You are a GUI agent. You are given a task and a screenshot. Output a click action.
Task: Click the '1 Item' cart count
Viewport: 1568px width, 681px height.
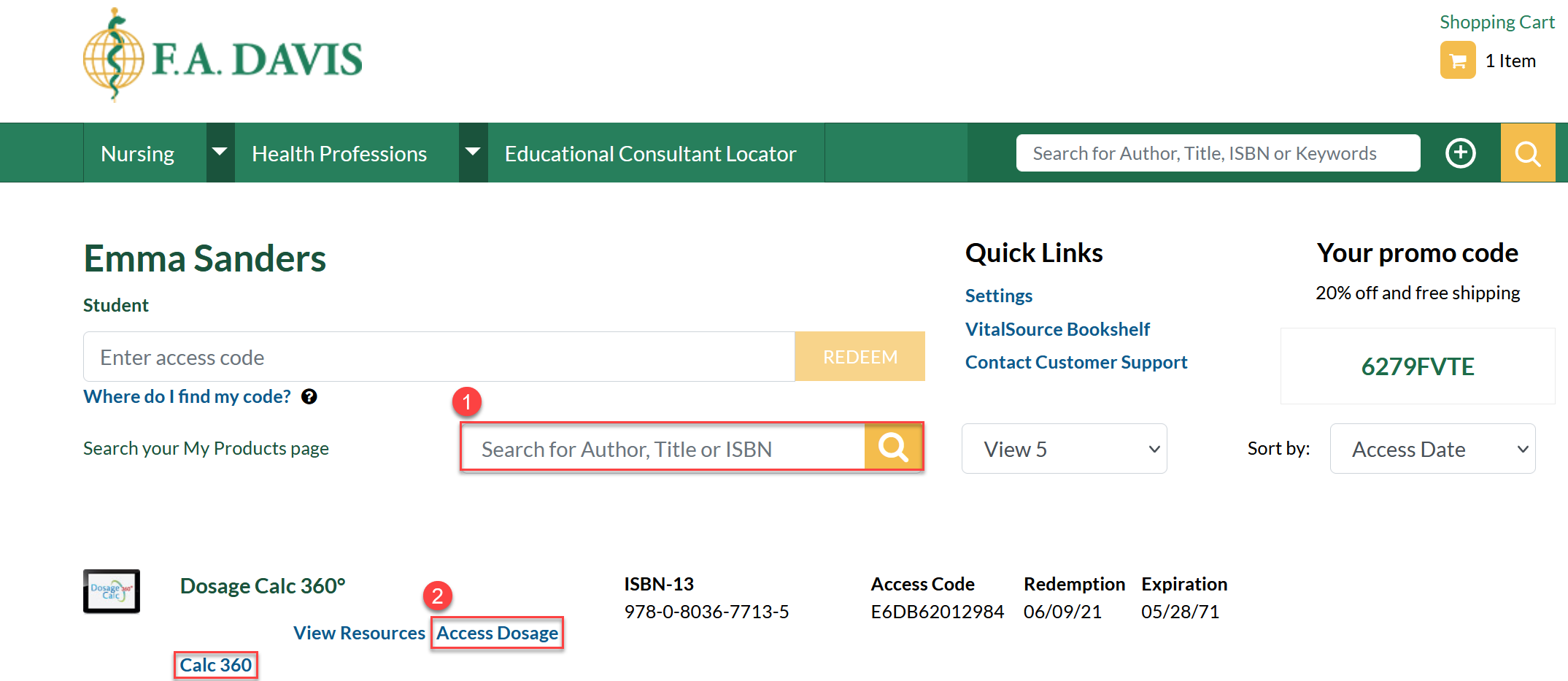click(x=1510, y=61)
